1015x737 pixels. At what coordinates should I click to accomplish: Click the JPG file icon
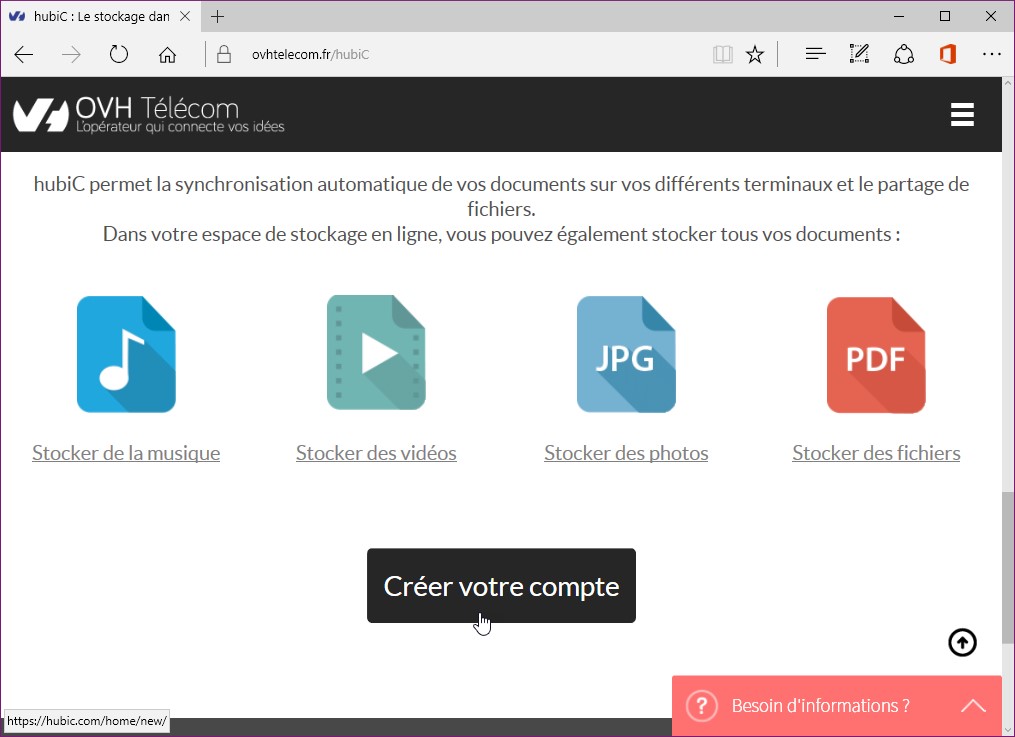click(626, 355)
